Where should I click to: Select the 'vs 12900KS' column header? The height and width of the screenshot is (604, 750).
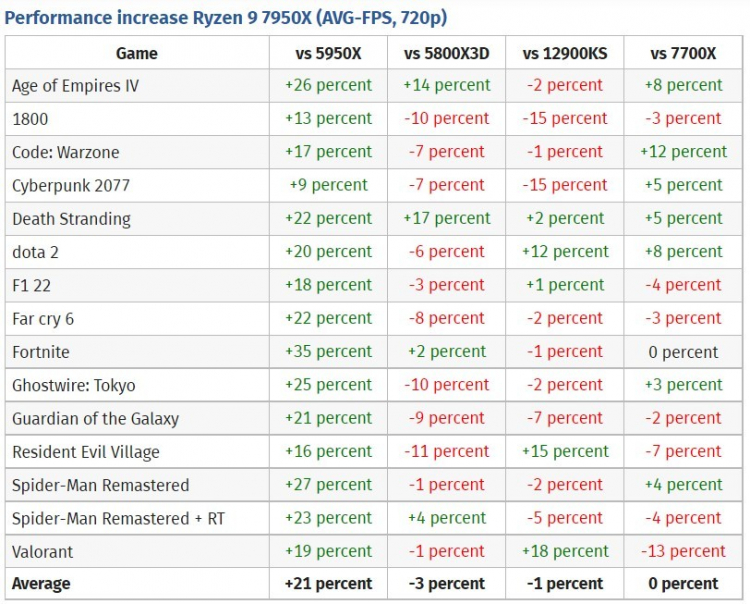[x=565, y=53]
